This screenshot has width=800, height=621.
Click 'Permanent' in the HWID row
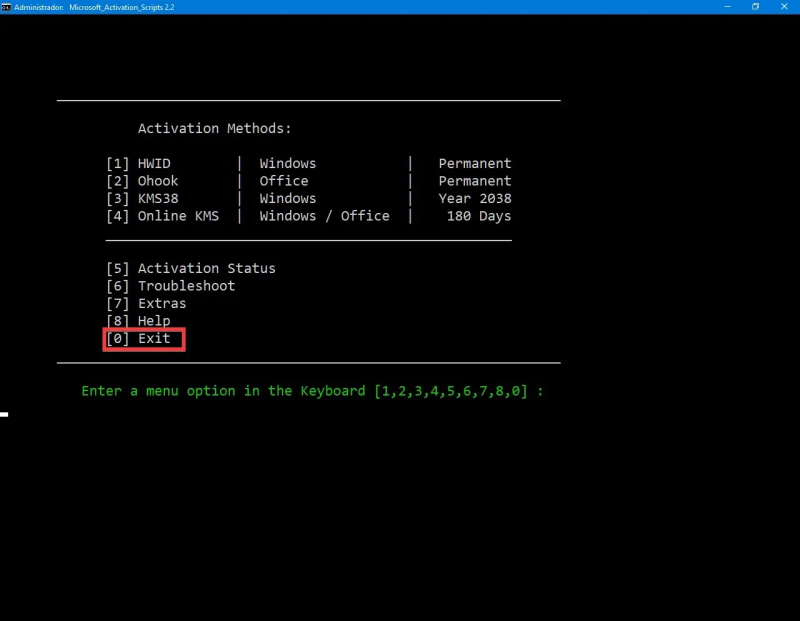click(475, 164)
